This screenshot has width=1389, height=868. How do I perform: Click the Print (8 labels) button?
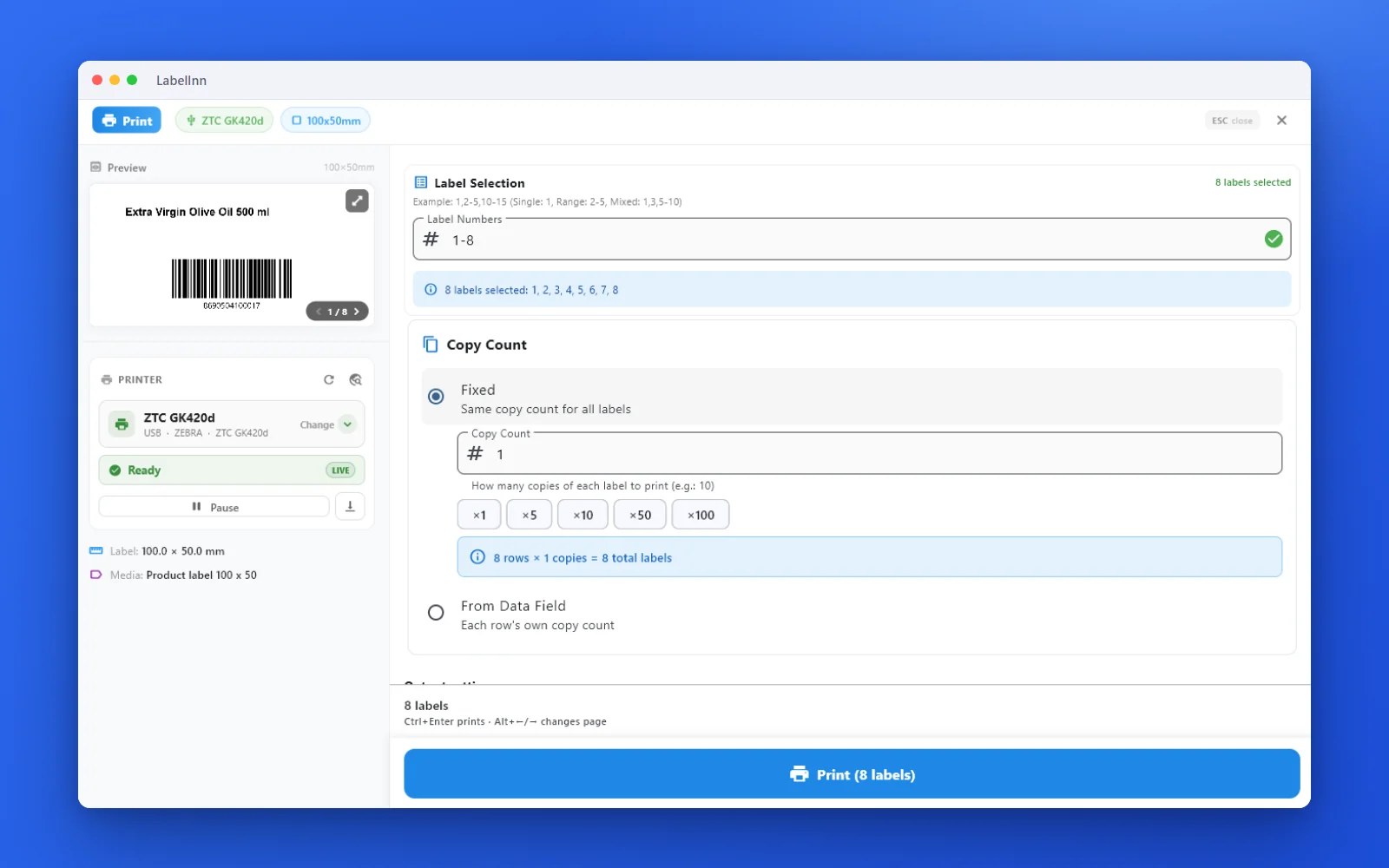click(852, 774)
